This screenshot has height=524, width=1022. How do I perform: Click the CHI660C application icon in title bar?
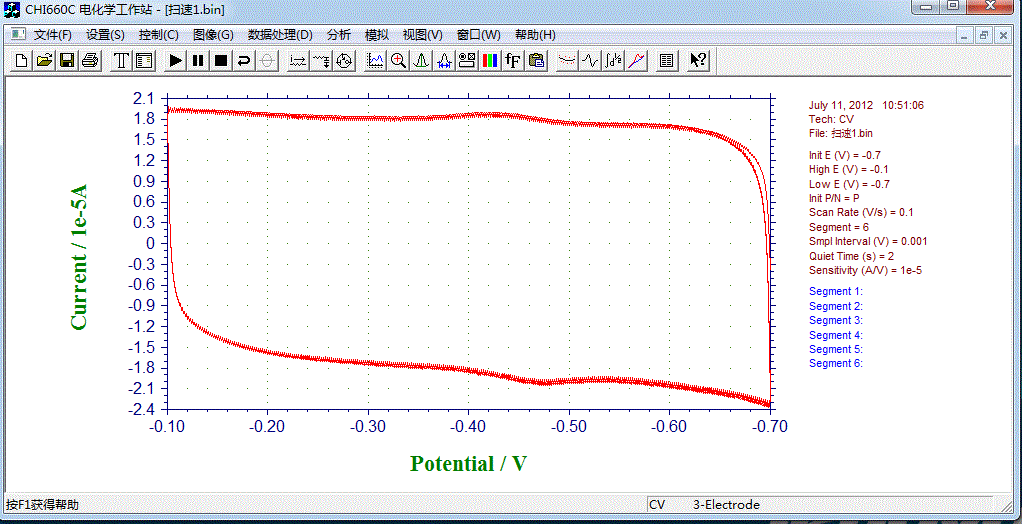[x=12, y=9]
